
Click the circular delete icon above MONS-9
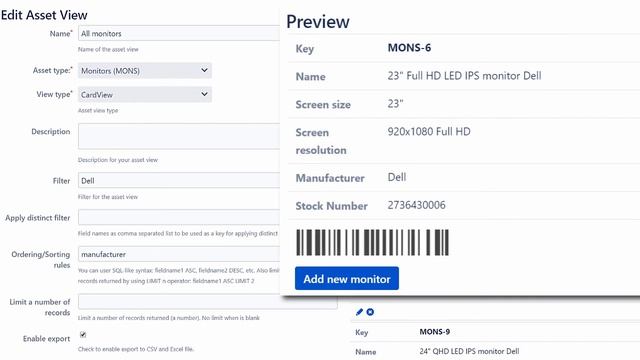pyautogui.click(x=370, y=312)
